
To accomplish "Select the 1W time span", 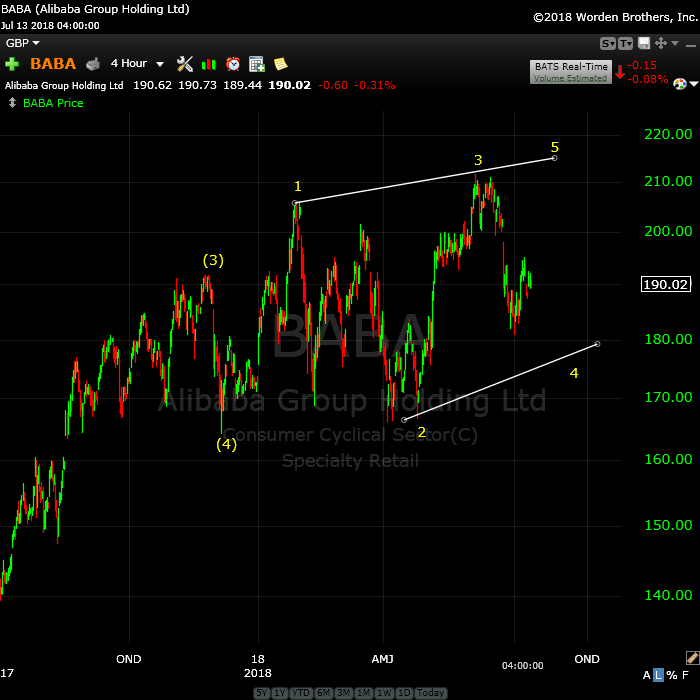I will (x=384, y=693).
